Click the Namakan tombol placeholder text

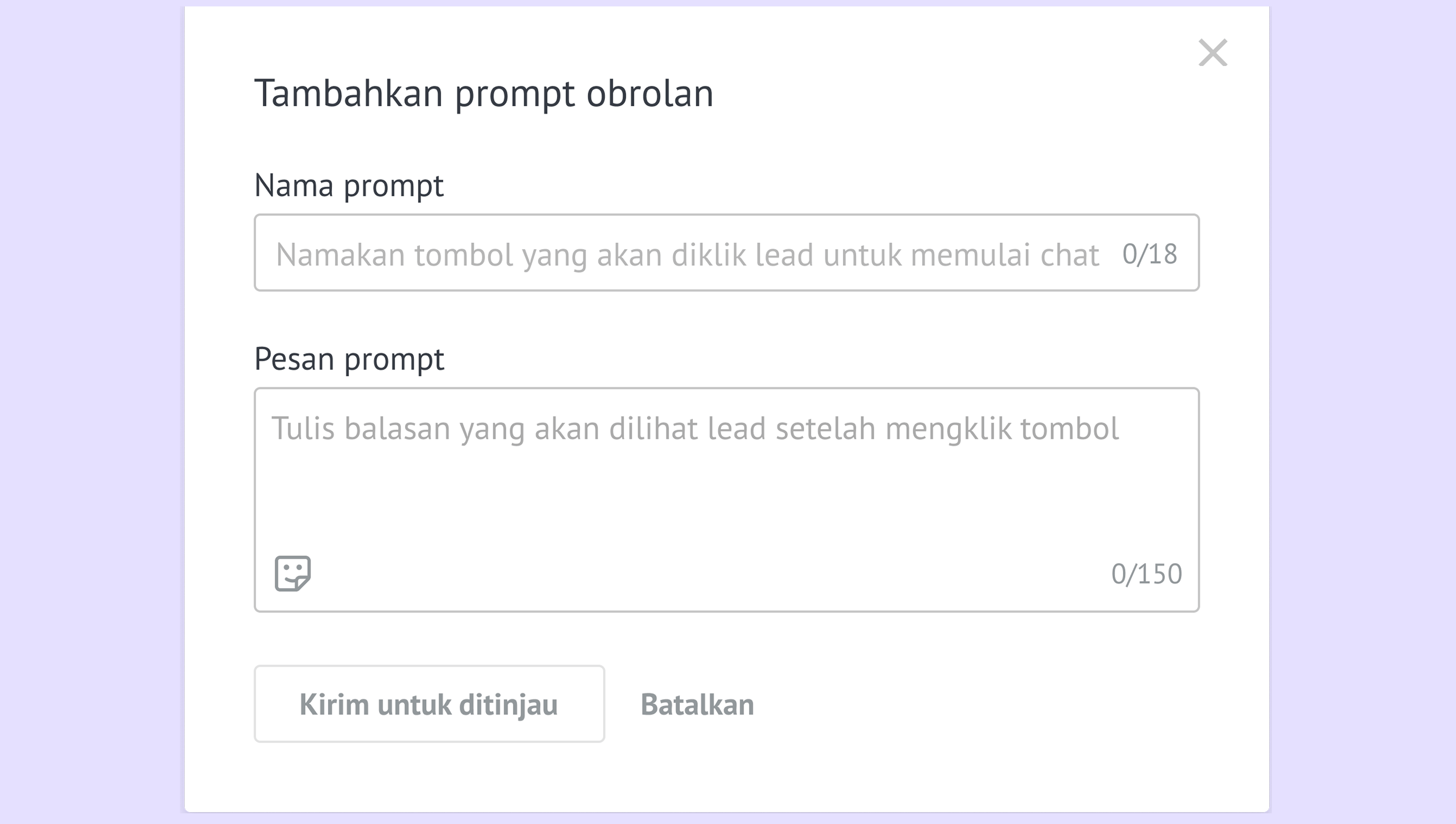click(x=687, y=255)
